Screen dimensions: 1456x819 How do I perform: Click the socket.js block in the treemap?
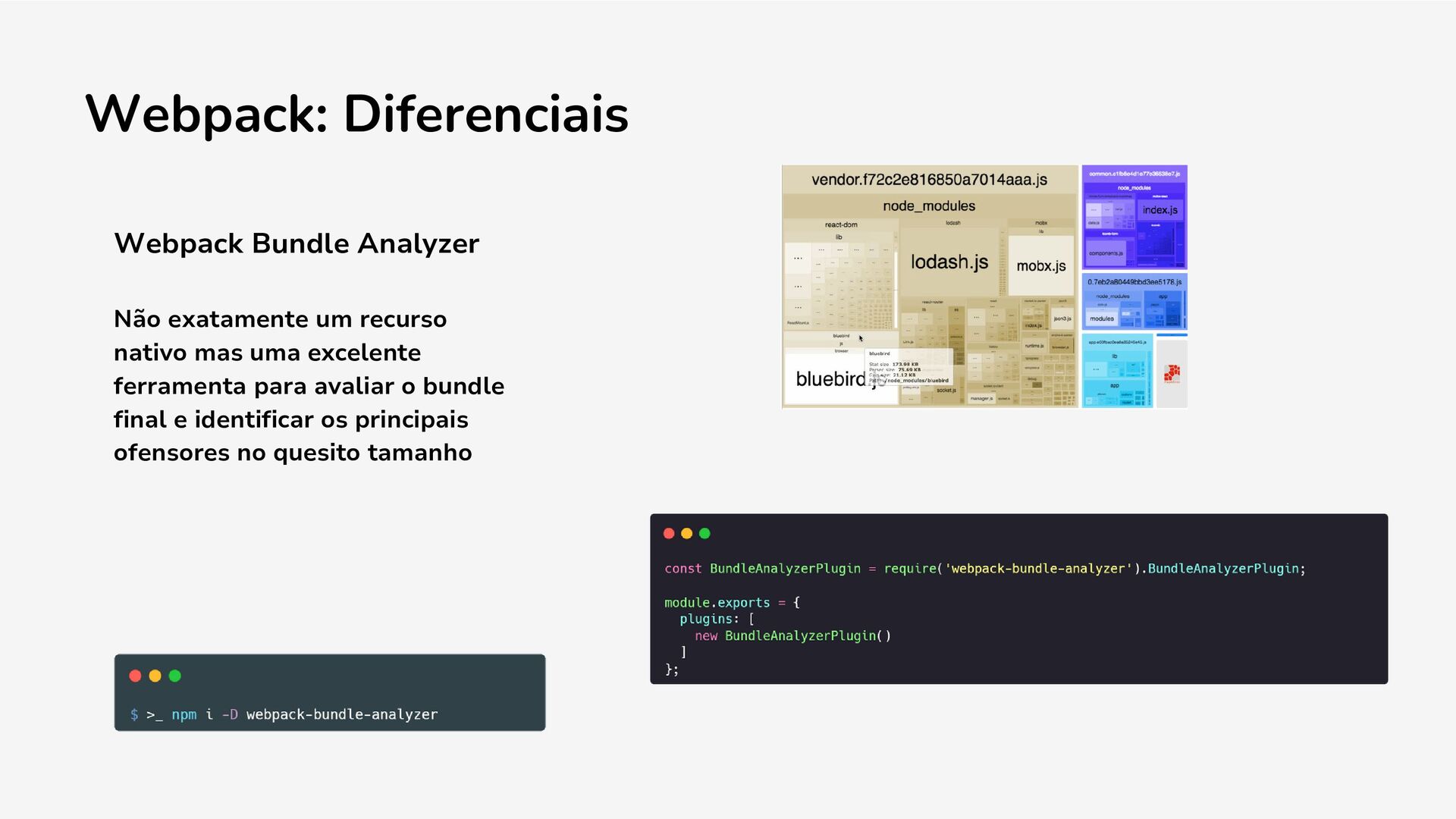click(946, 391)
